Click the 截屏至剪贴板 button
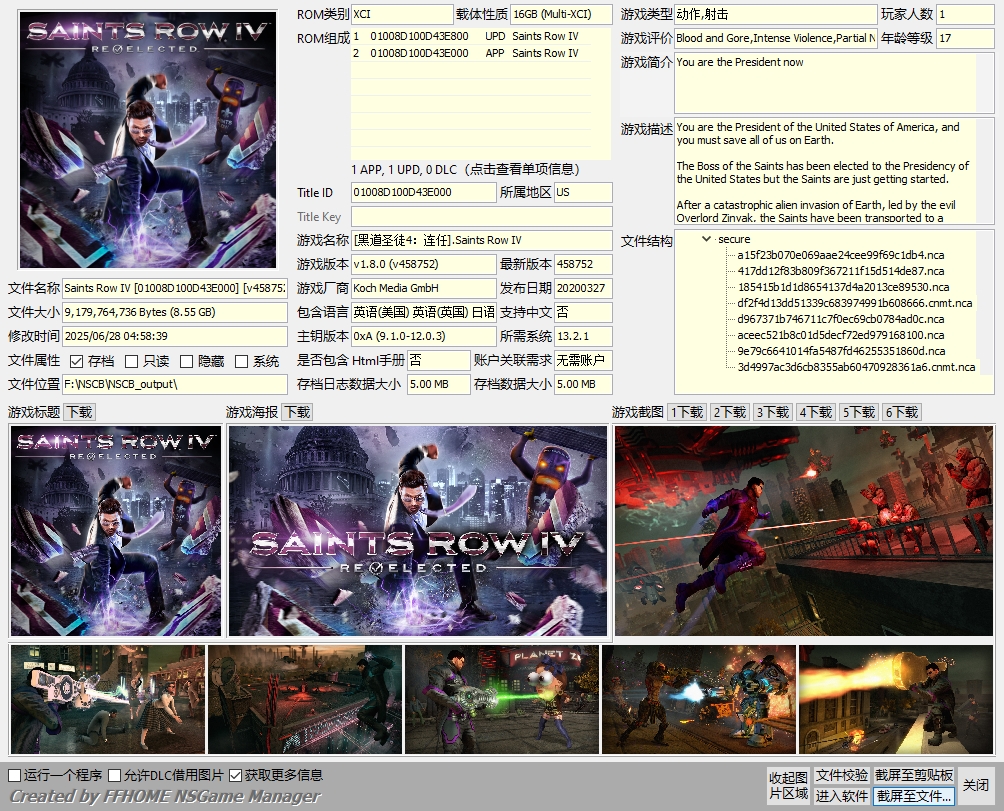This screenshot has width=1004, height=811. pos(914,775)
